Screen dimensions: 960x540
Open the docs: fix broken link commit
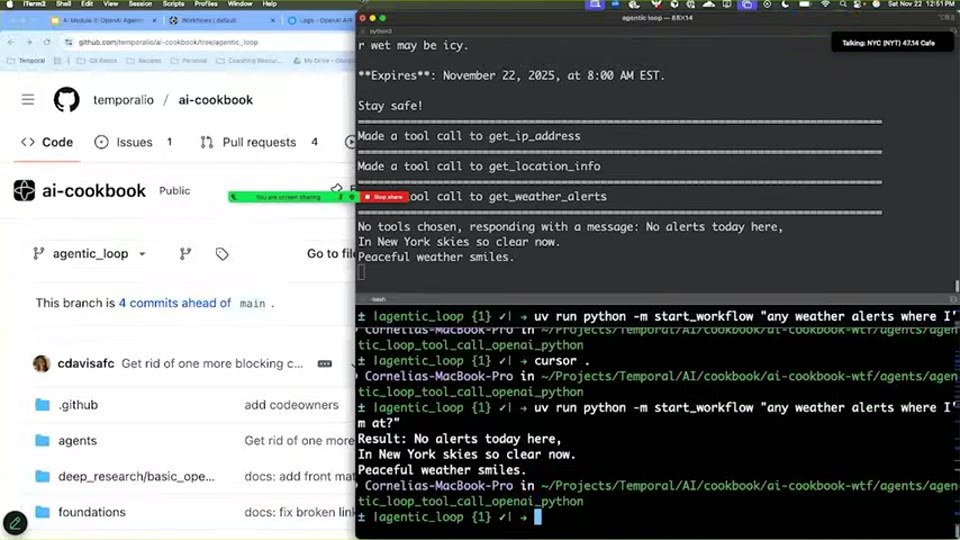click(299, 512)
